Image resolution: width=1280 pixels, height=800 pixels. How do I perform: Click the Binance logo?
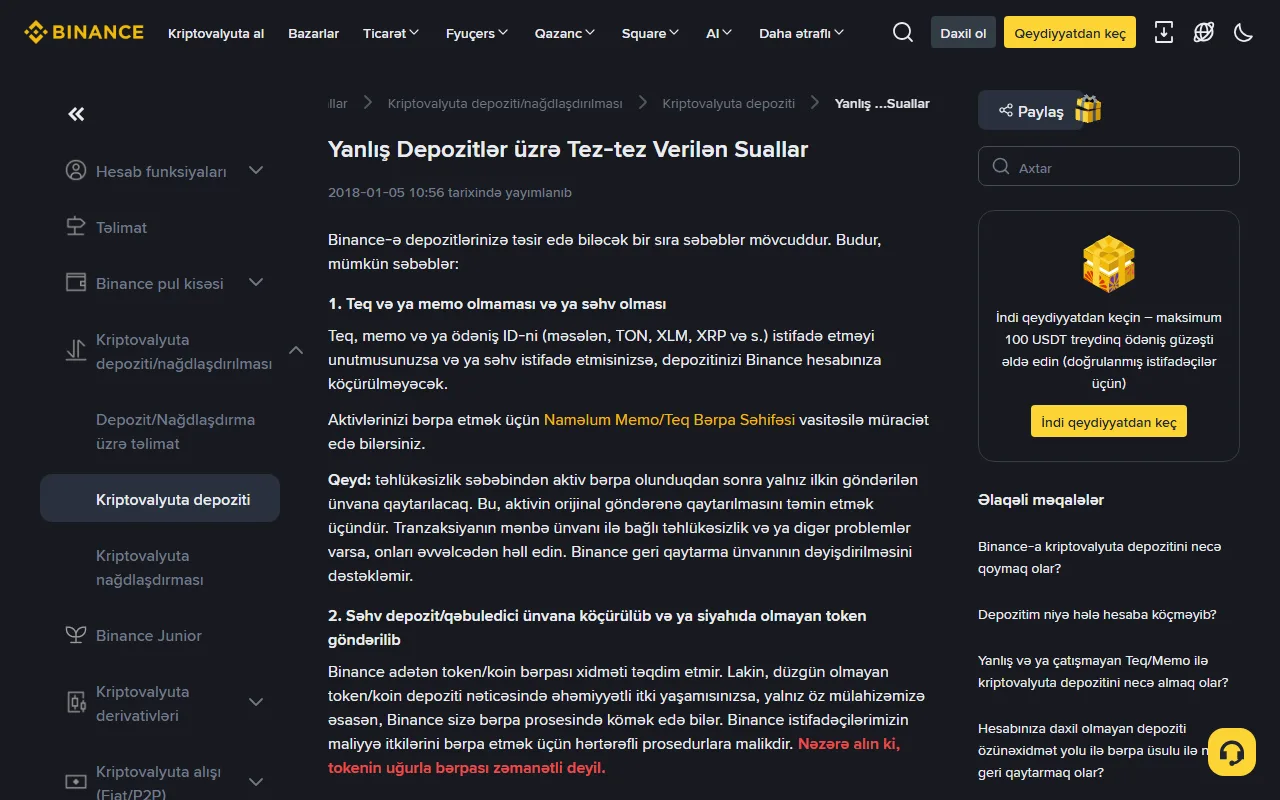(84, 32)
